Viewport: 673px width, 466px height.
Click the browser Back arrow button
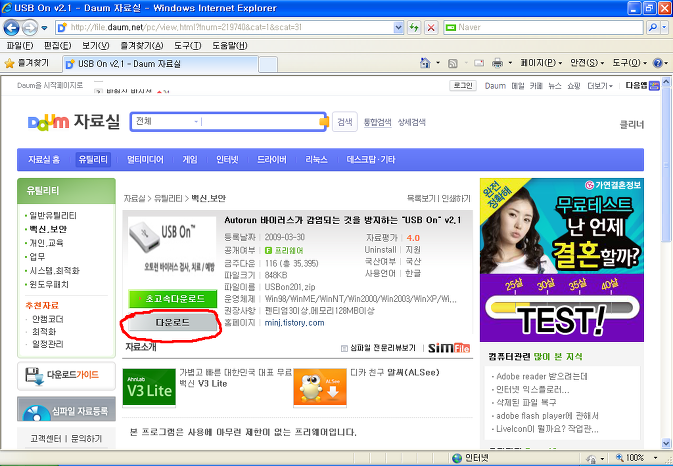[x=11, y=28]
